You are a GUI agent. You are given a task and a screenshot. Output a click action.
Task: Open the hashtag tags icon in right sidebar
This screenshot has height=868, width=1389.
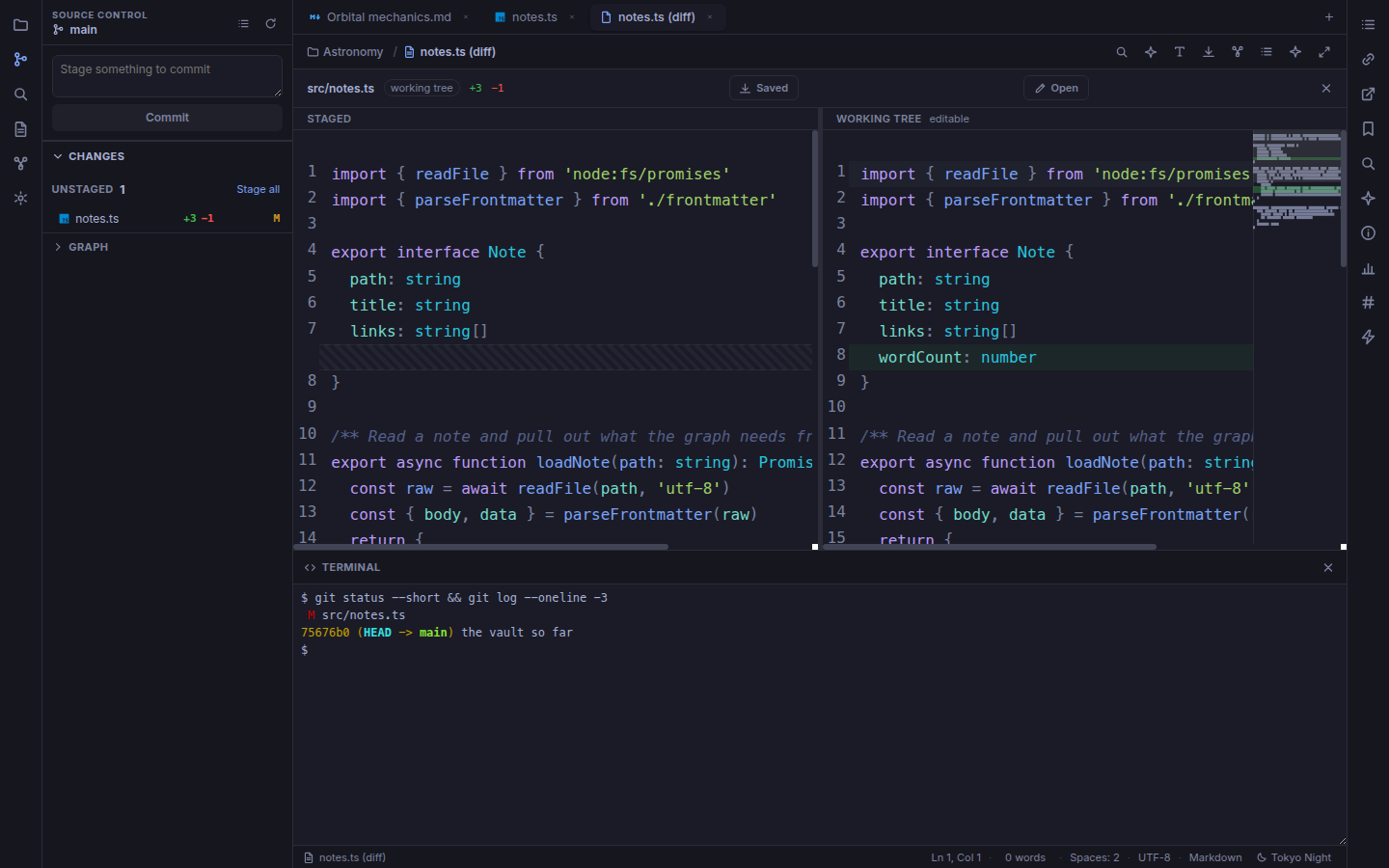tap(1368, 303)
